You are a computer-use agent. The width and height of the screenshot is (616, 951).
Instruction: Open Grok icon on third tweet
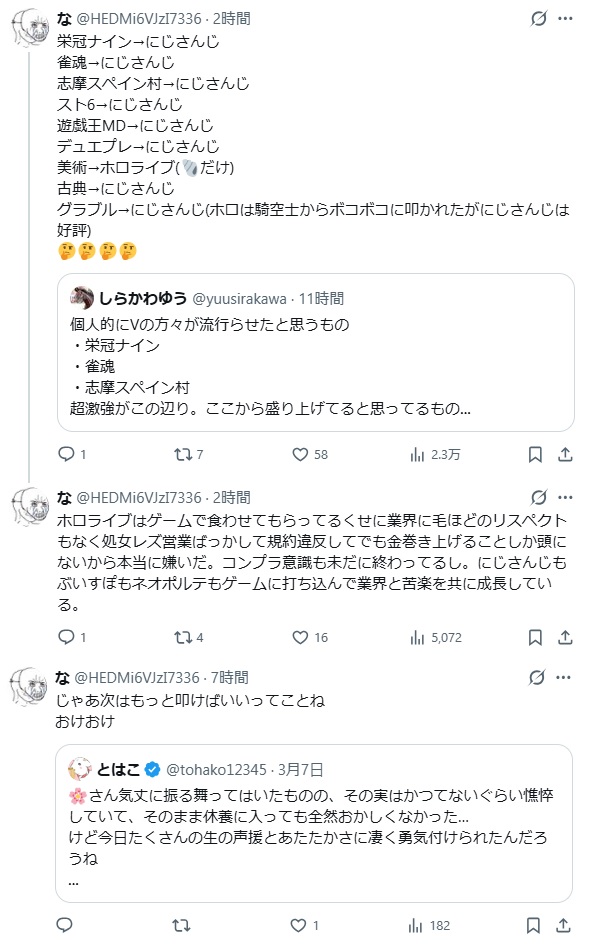click(x=538, y=678)
